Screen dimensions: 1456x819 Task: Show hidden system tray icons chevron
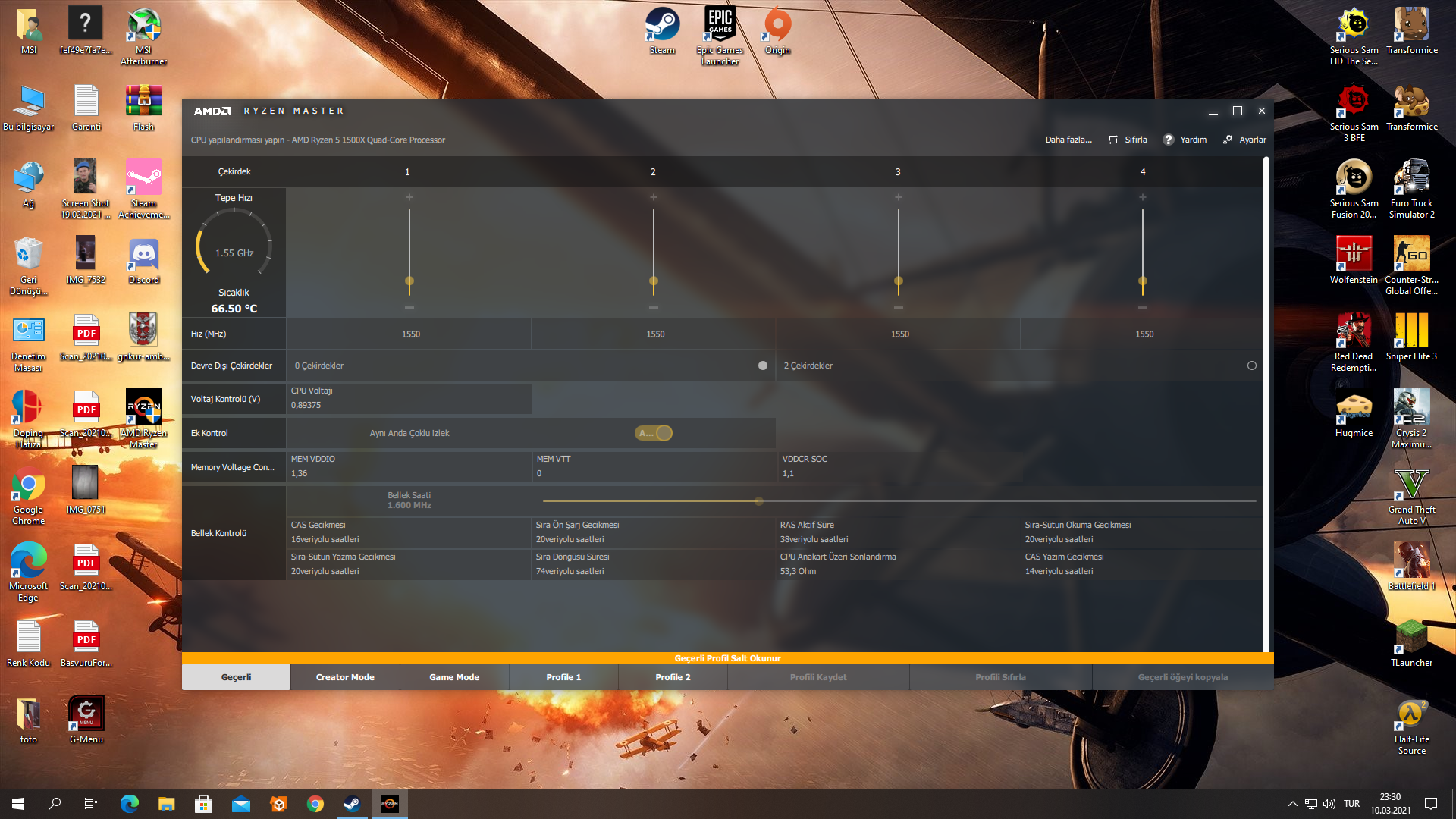pos(1292,804)
